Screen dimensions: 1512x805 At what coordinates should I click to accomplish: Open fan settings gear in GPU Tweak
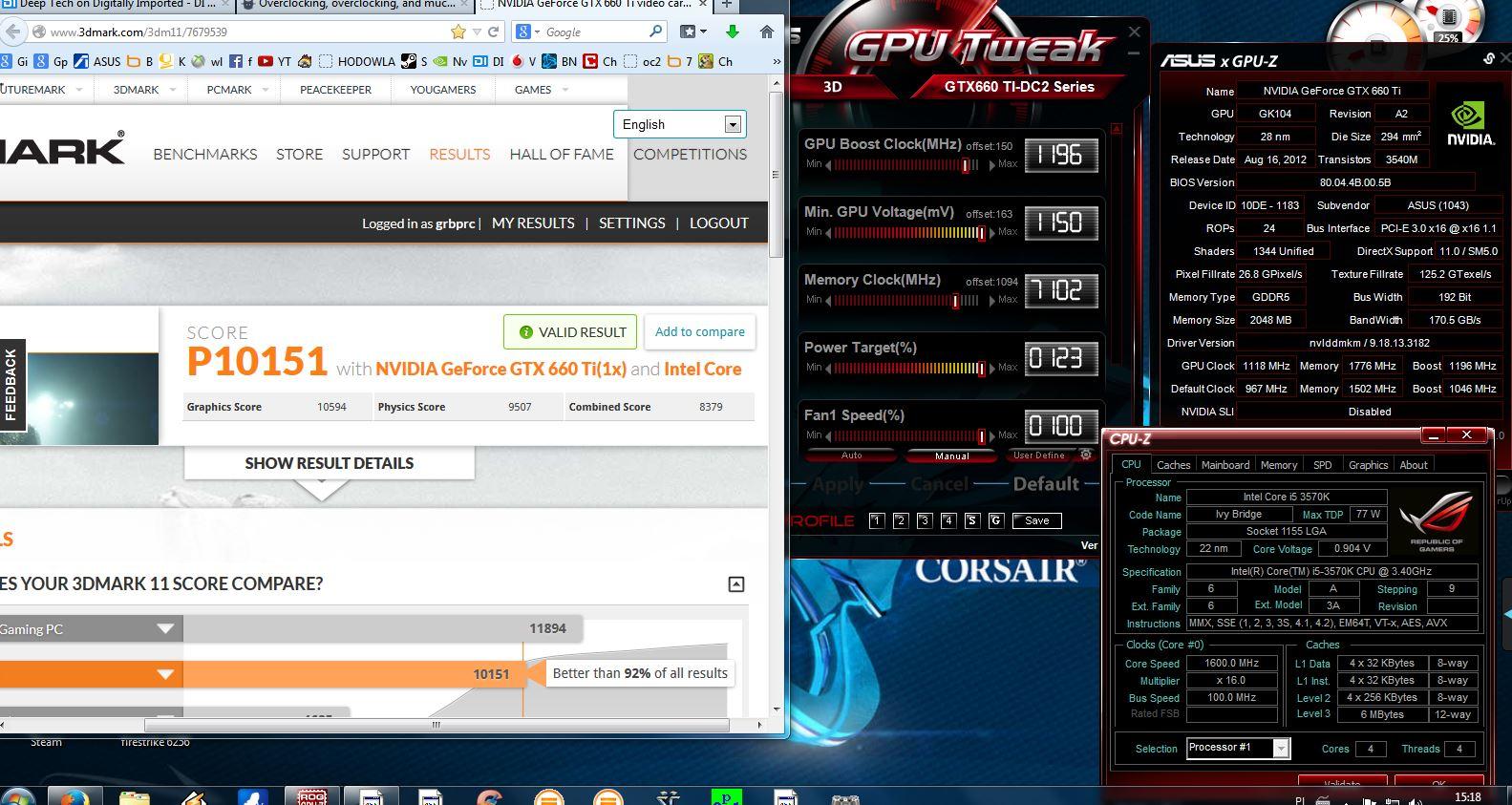tap(1086, 455)
